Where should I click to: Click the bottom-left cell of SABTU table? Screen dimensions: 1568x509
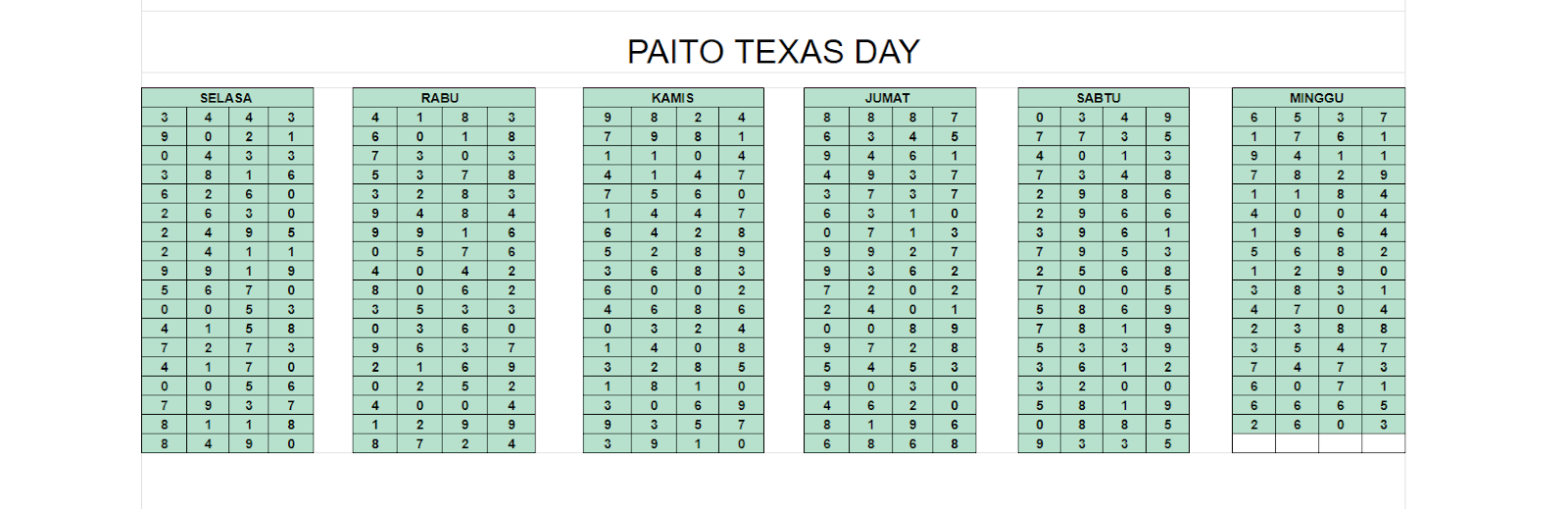[1040, 444]
